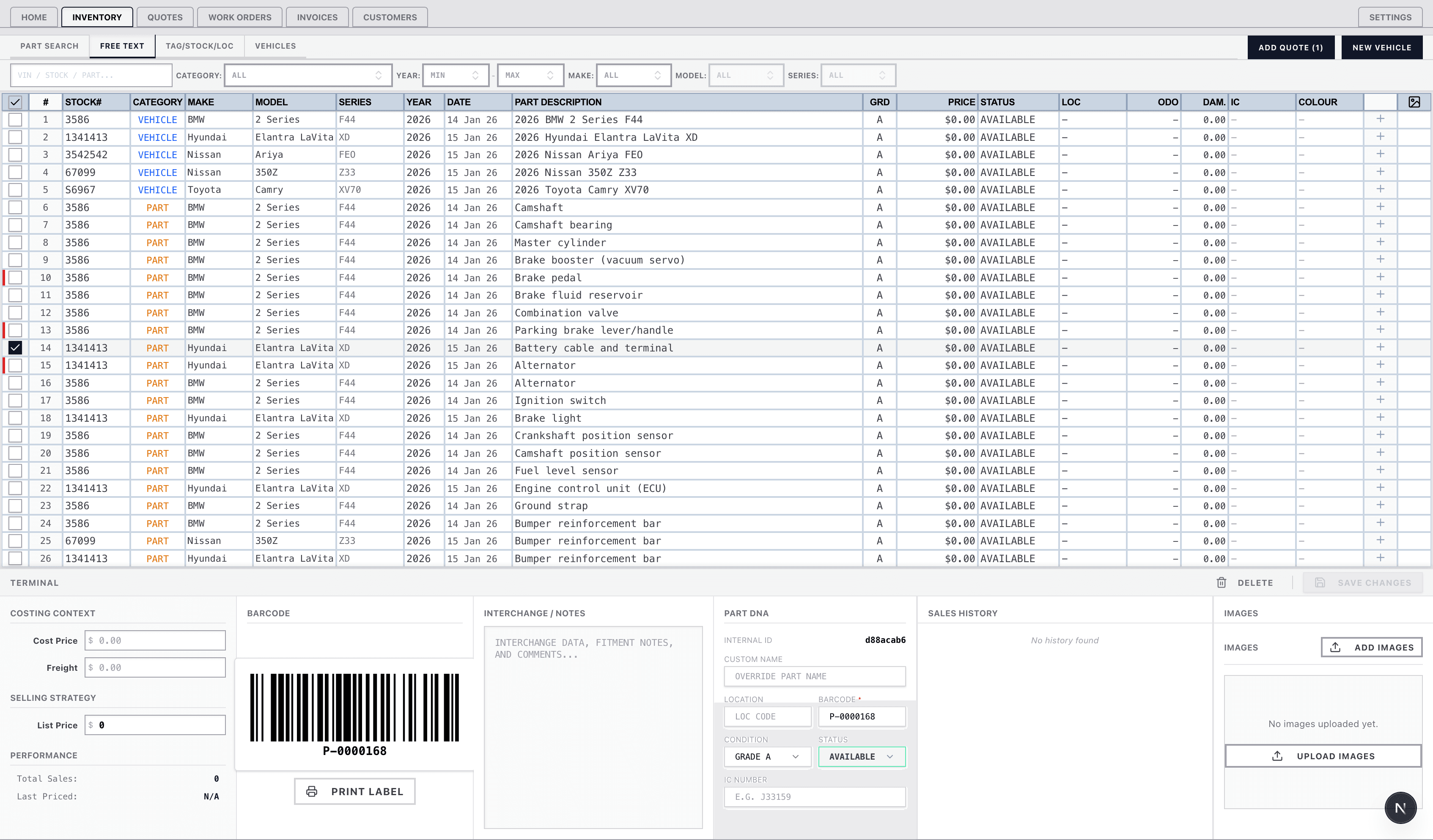Switch to the Work Orders tab
Screen dimensions: 1433x840
[239, 17]
